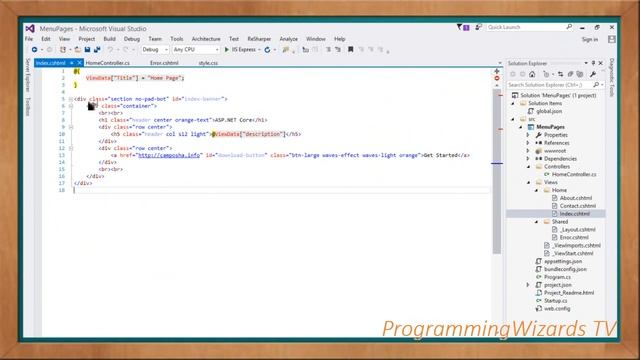This screenshot has height=360, width=640.
Task: Click the Collapse All icon in Solution Explorer
Action: 570,74
